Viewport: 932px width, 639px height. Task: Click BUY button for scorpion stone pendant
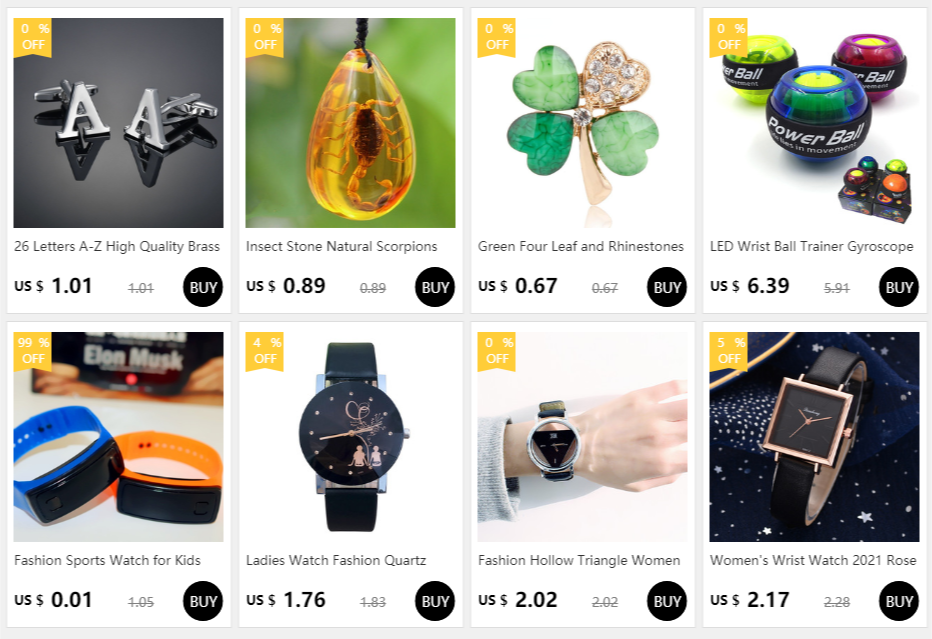pyautogui.click(x=434, y=287)
